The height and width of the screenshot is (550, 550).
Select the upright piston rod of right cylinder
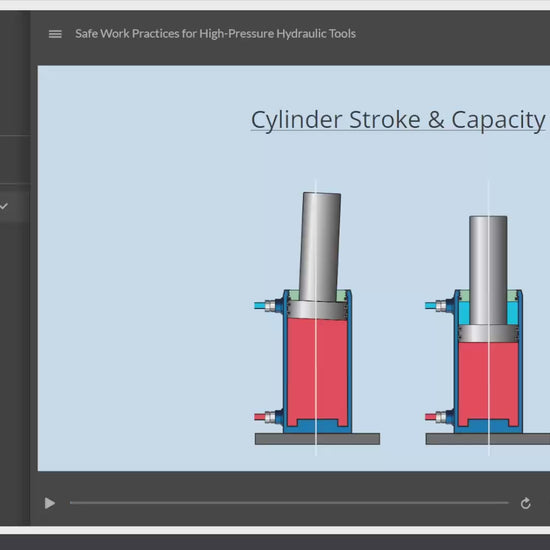[488, 270]
